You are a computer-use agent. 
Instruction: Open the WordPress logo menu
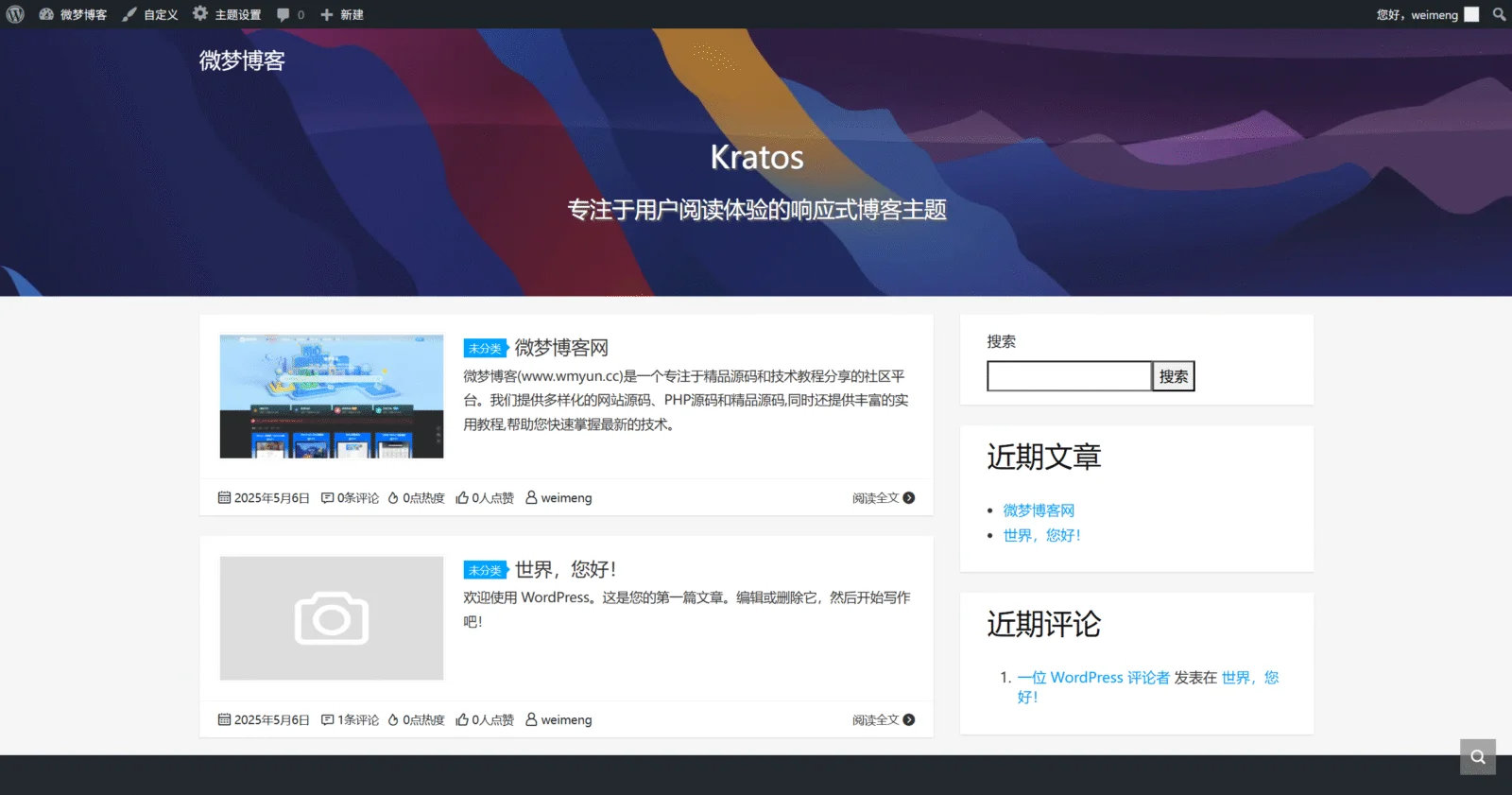(x=15, y=14)
